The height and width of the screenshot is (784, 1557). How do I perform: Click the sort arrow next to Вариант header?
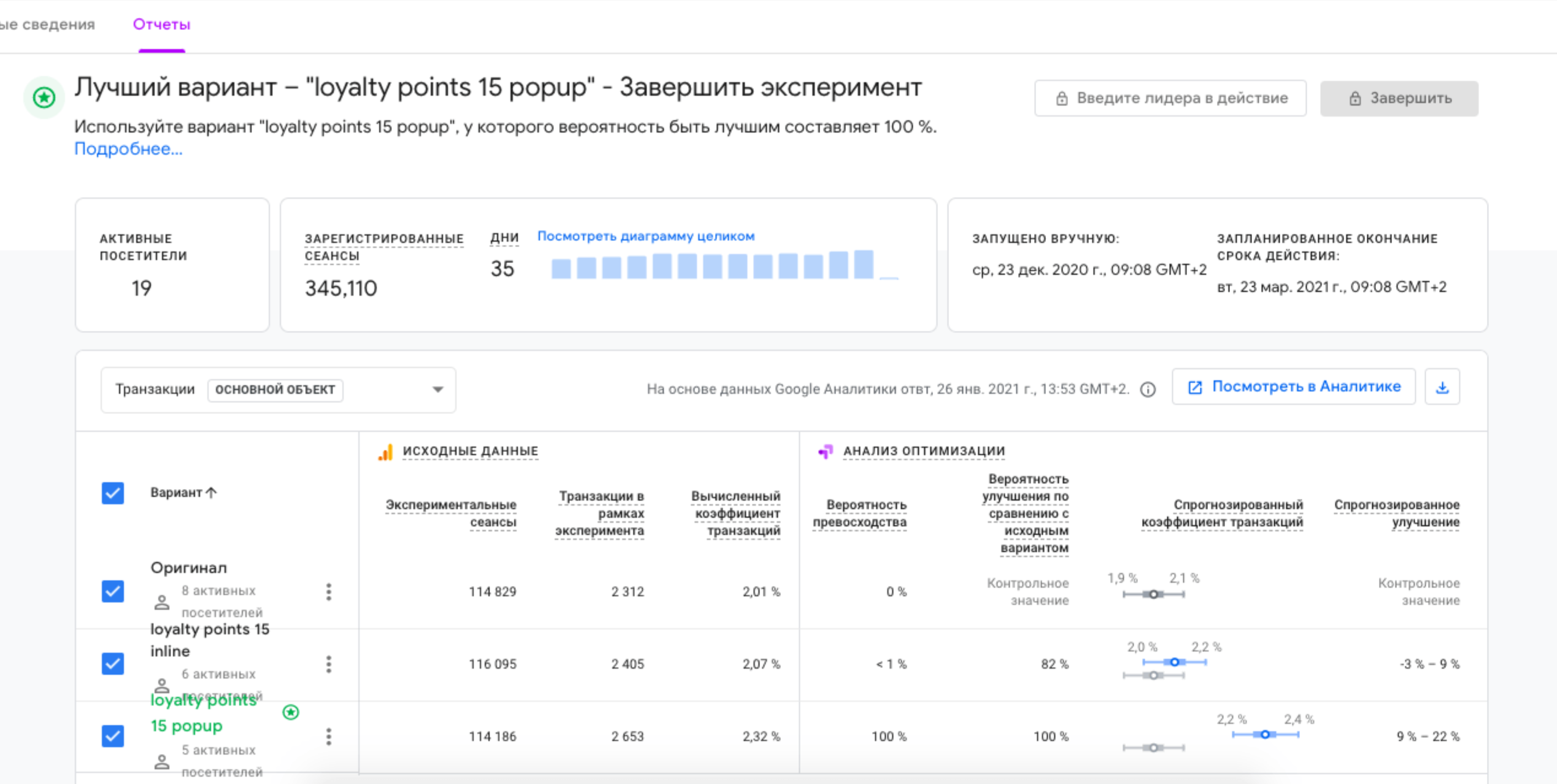tap(212, 492)
